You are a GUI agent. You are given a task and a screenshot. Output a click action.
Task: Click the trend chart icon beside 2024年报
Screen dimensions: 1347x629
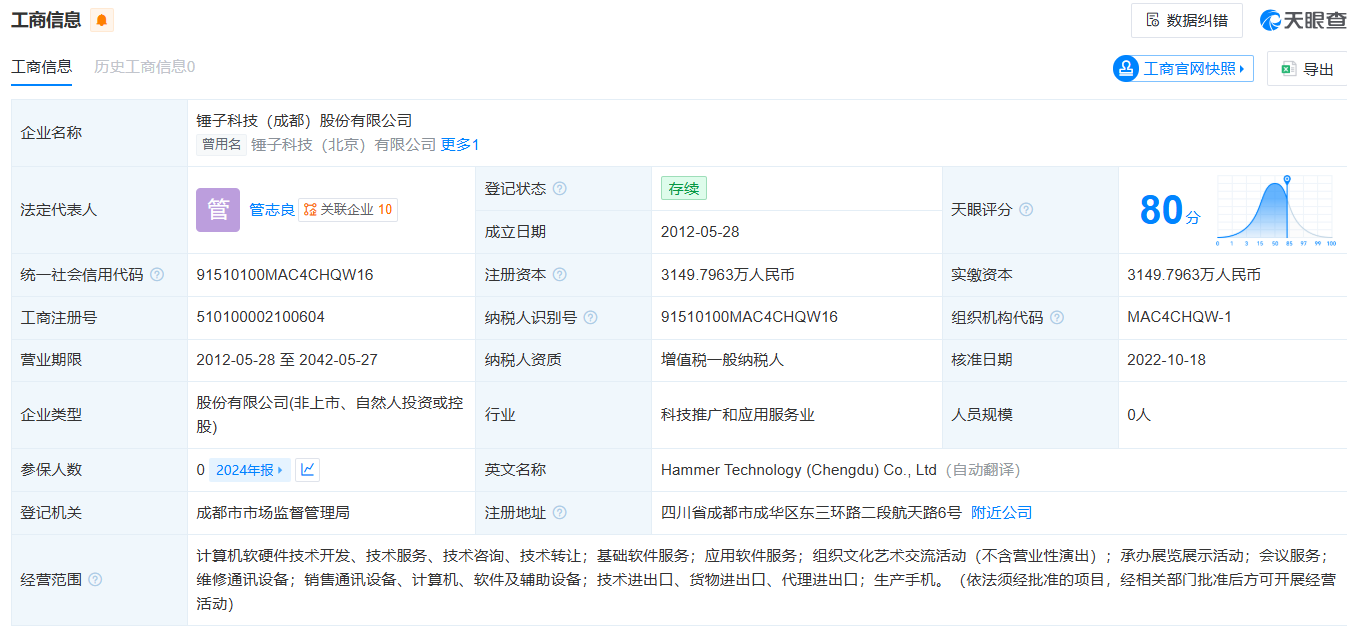point(308,470)
